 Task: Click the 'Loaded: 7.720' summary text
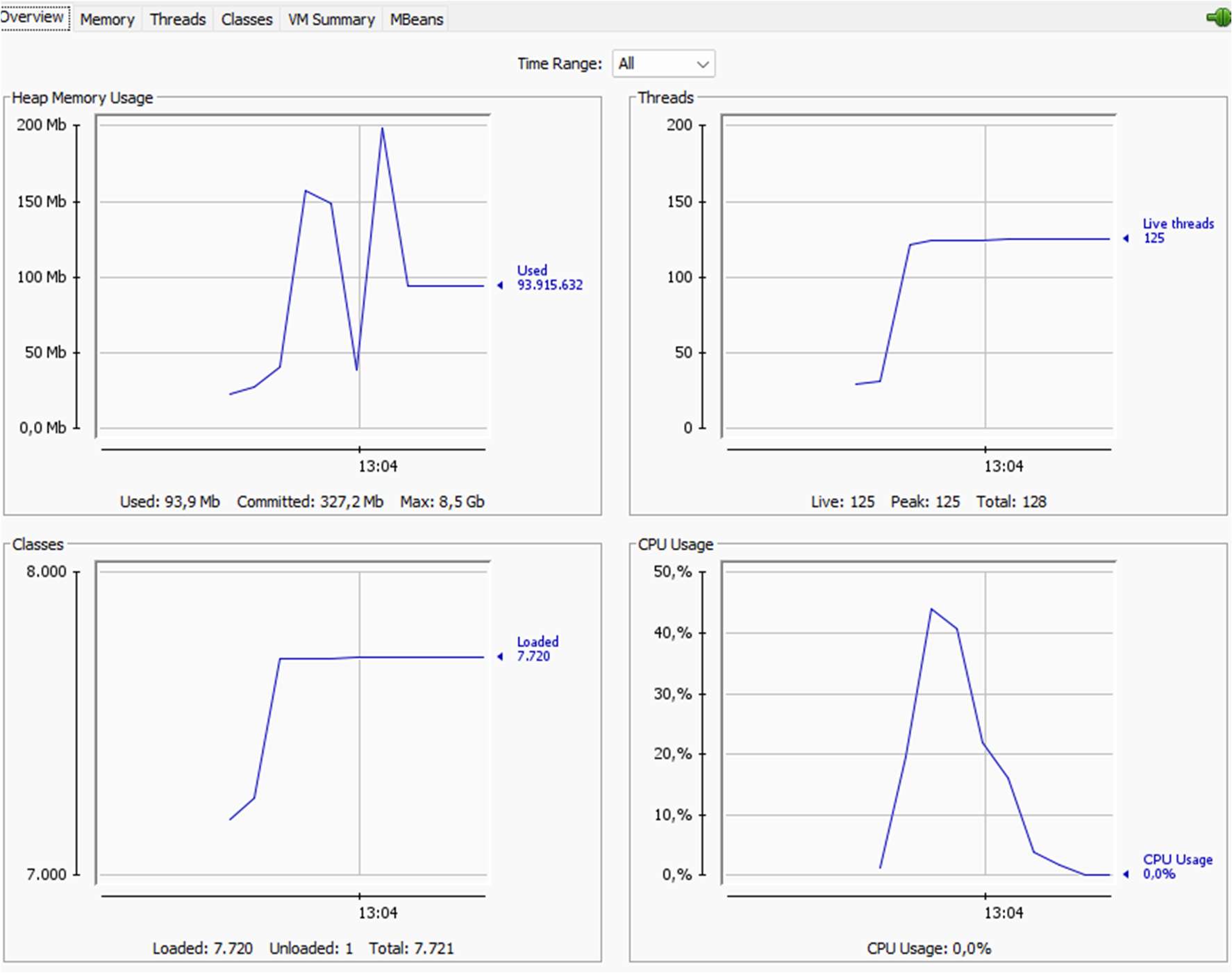coord(202,948)
